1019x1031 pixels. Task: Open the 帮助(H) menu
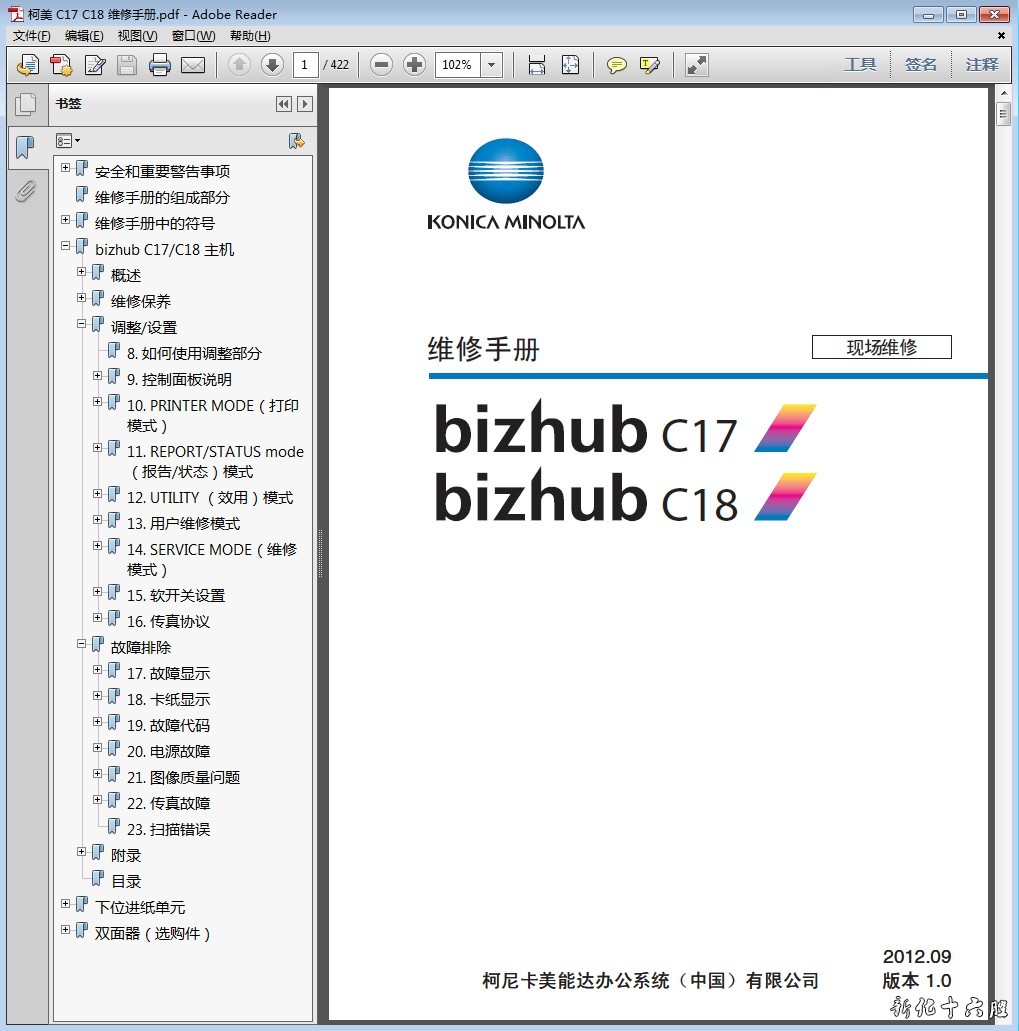pos(250,36)
